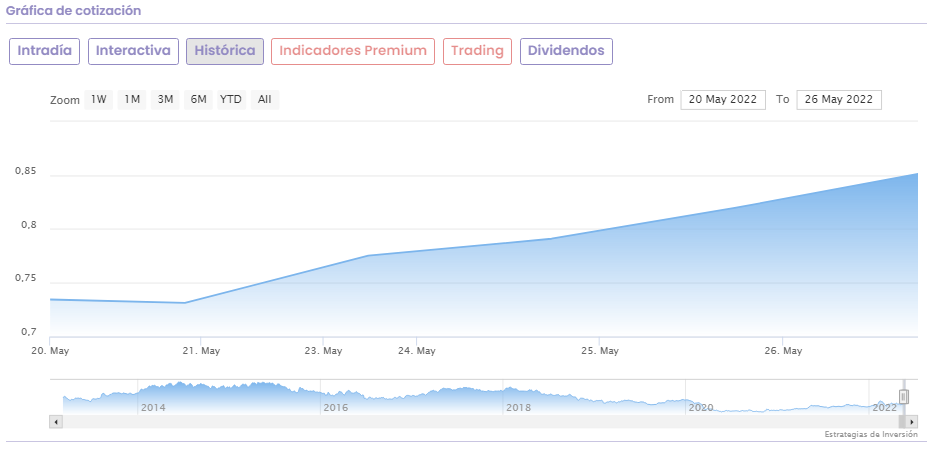This screenshot has height=452, width=936.
Task: Zoom chart to YTD
Action: pos(231,100)
